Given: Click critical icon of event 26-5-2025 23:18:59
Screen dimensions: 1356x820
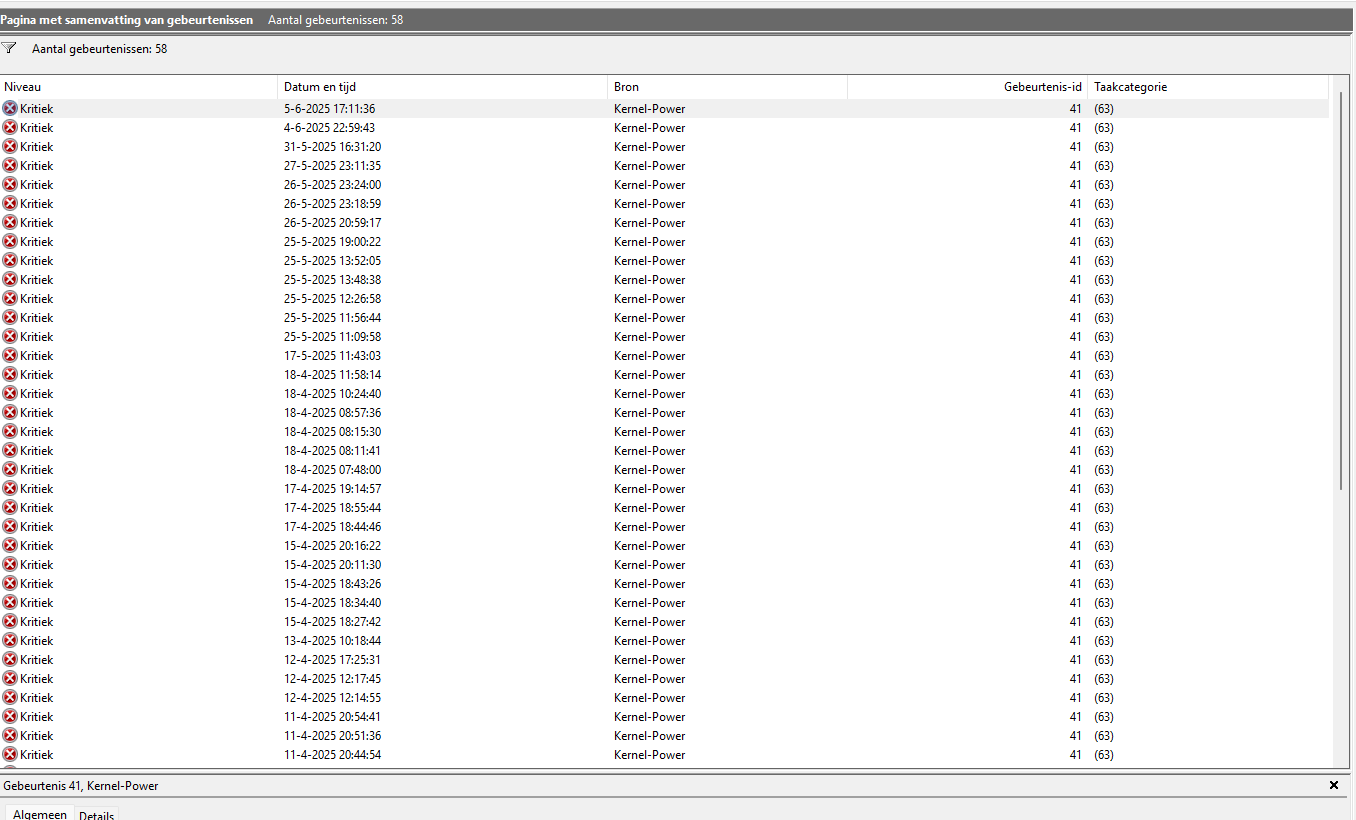Looking at the screenshot, I should tap(10, 203).
